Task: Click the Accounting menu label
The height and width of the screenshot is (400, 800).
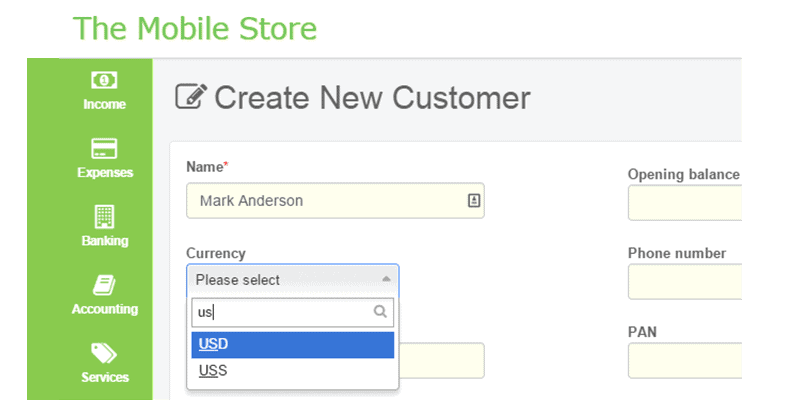Action: [105, 309]
